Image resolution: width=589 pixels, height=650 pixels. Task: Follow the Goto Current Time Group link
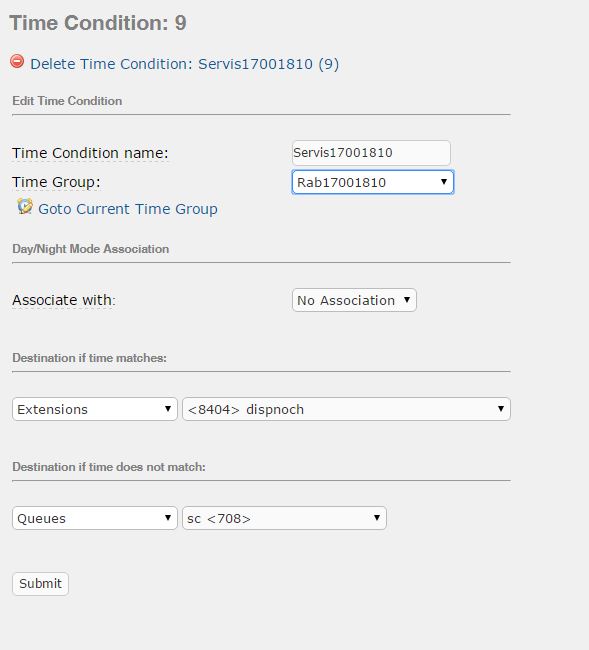128,209
